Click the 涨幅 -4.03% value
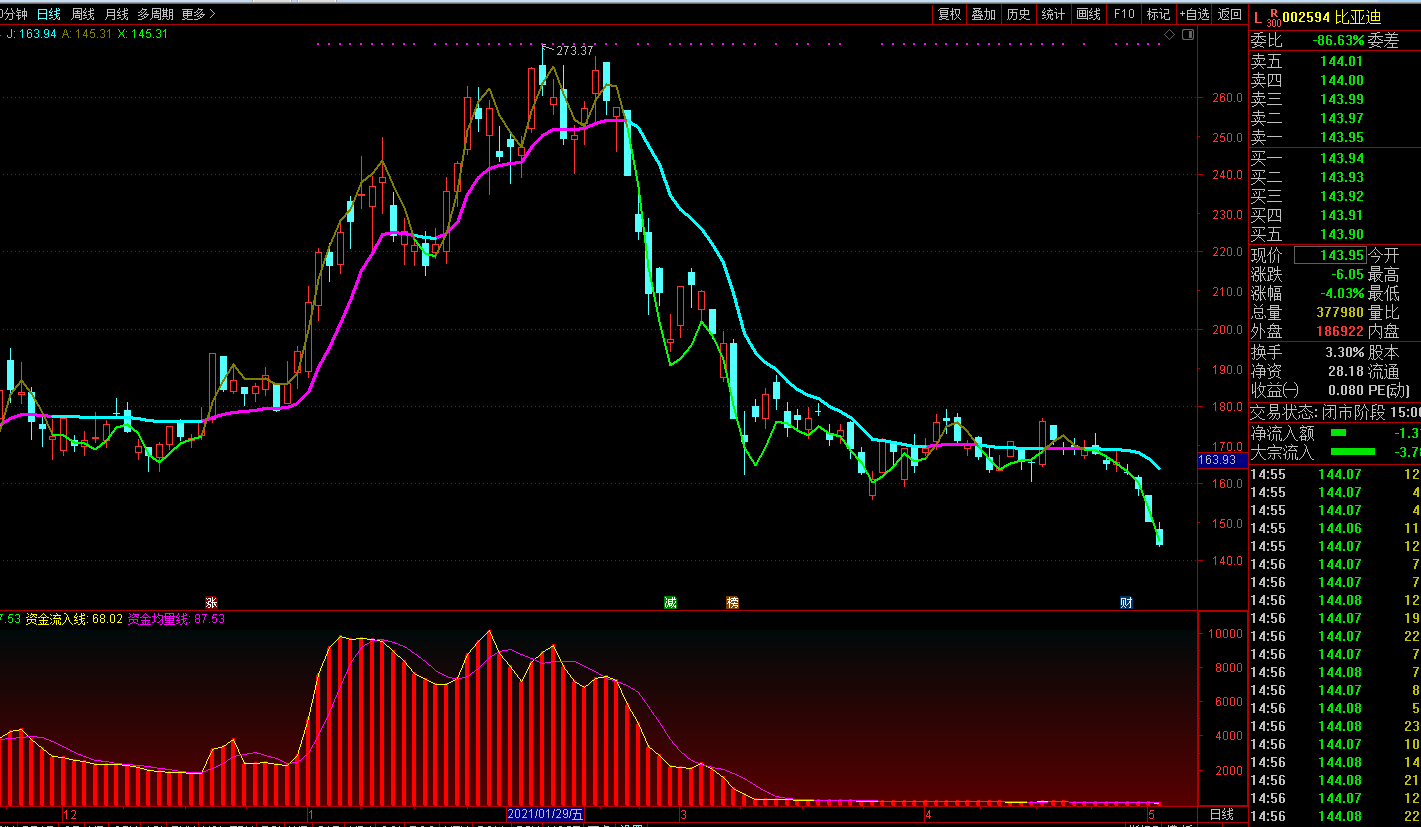Viewport: 1421px width, 827px height. coord(1343,293)
